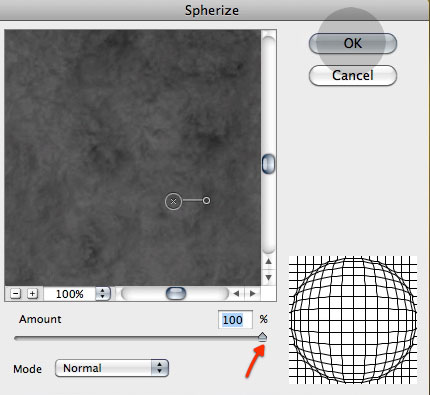Click the preview horizontal scrollbar thumb
The image size is (430, 395).
pos(176,294)
